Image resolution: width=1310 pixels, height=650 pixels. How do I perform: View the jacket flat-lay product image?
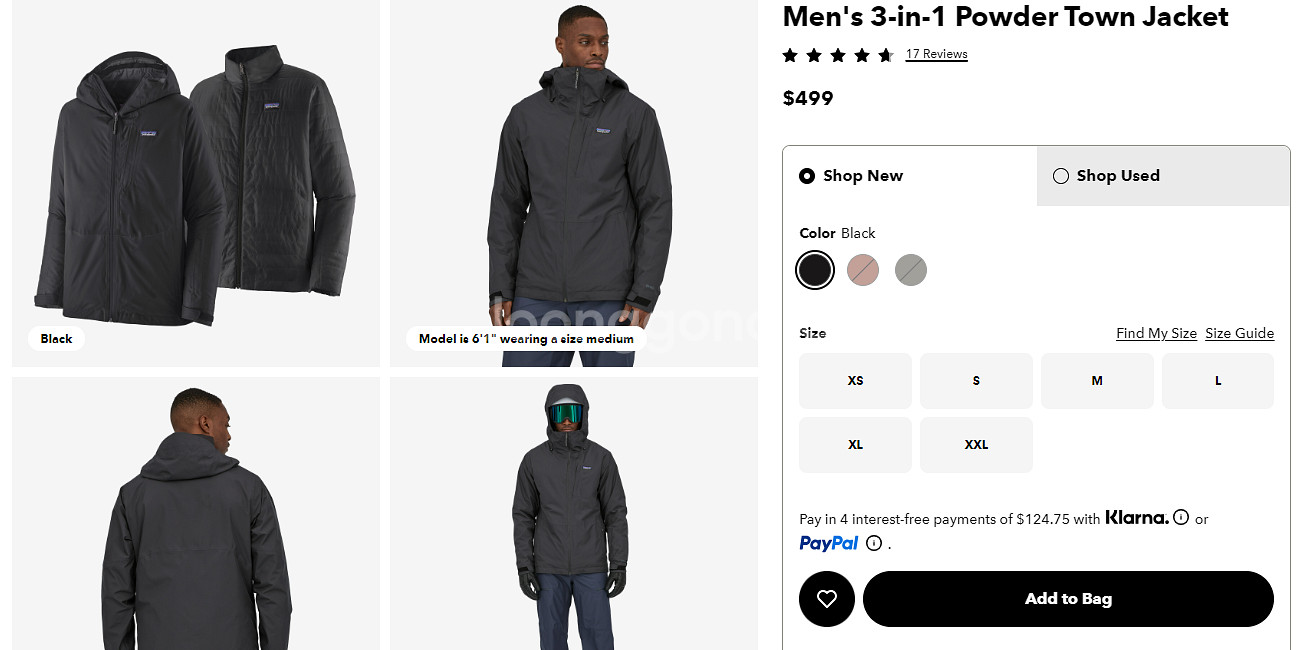[196, 183]
